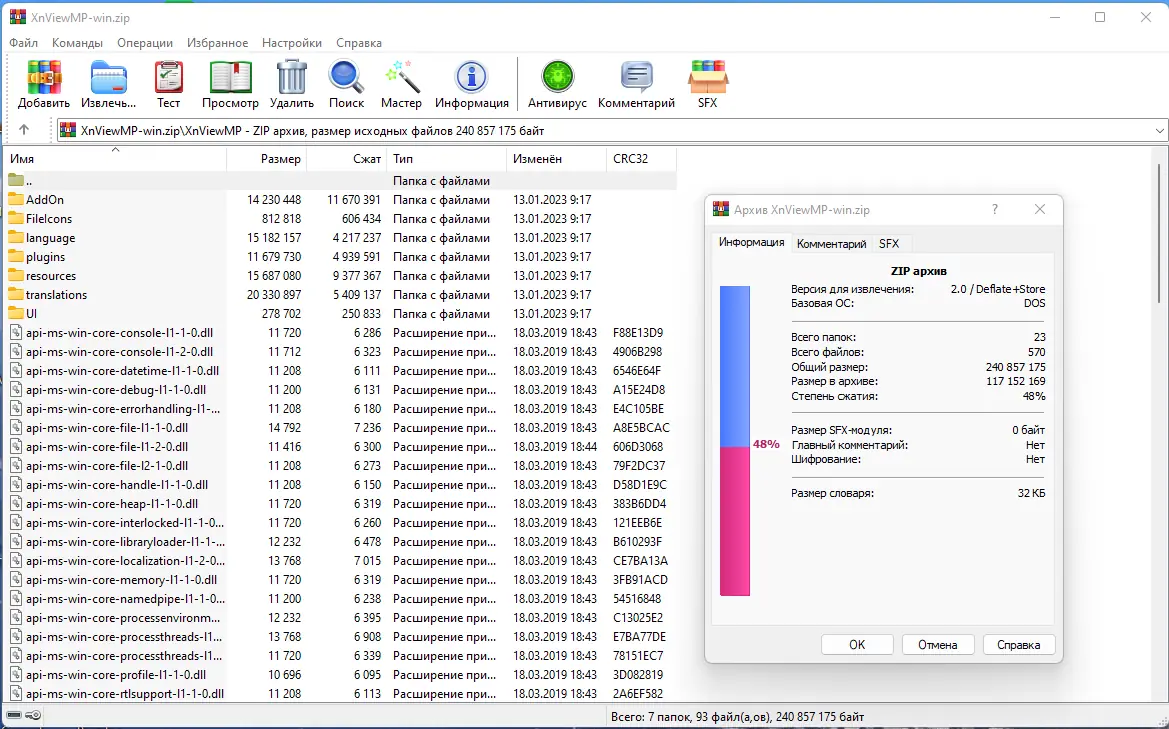
Task: Select the FileIcons folder icon
Action: click(x=16, y=218)
